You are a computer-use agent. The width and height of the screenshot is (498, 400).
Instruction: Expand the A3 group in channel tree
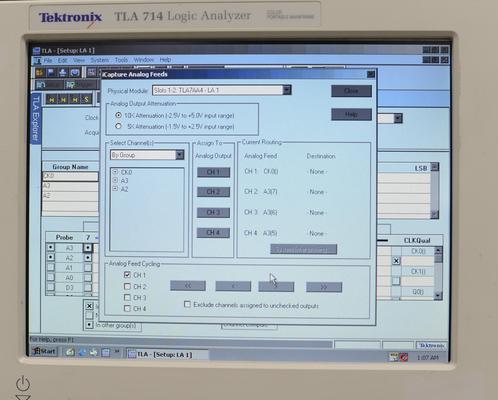click(115, 180)
